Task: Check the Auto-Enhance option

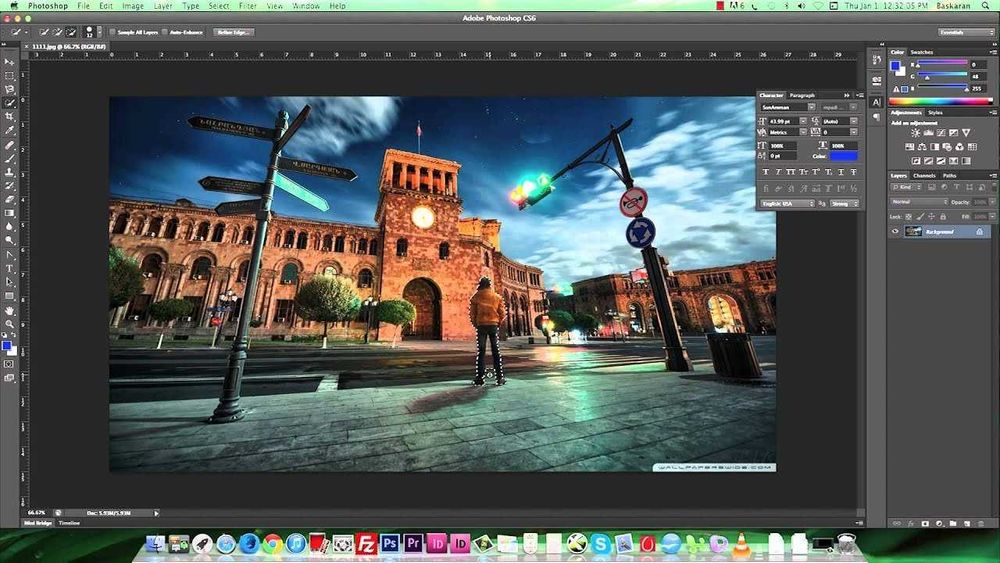Action: coord(166,32)
